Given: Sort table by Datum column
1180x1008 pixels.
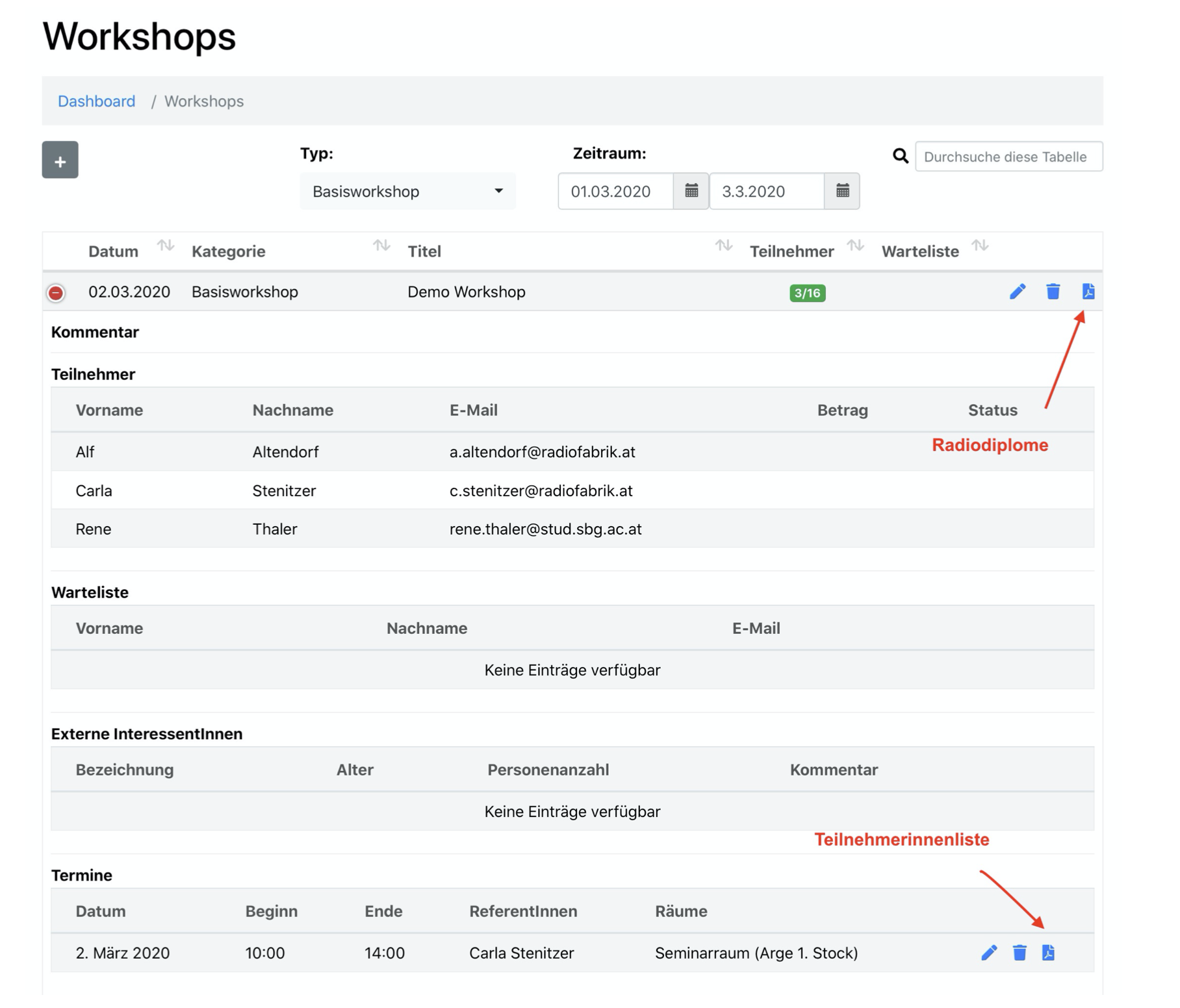Looking at the screenshot, I should [166, 246].
